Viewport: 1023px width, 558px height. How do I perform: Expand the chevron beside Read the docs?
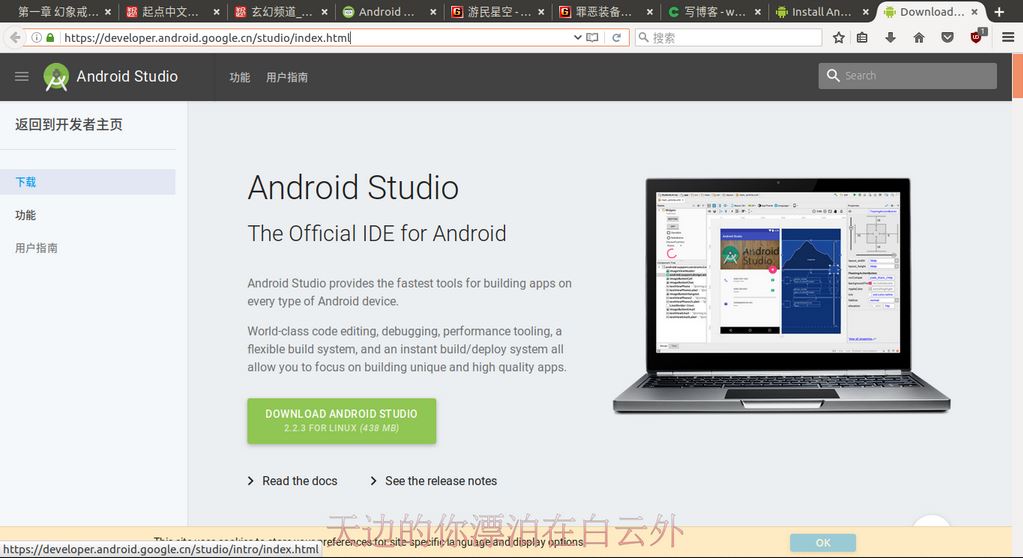tap(251, 481)
